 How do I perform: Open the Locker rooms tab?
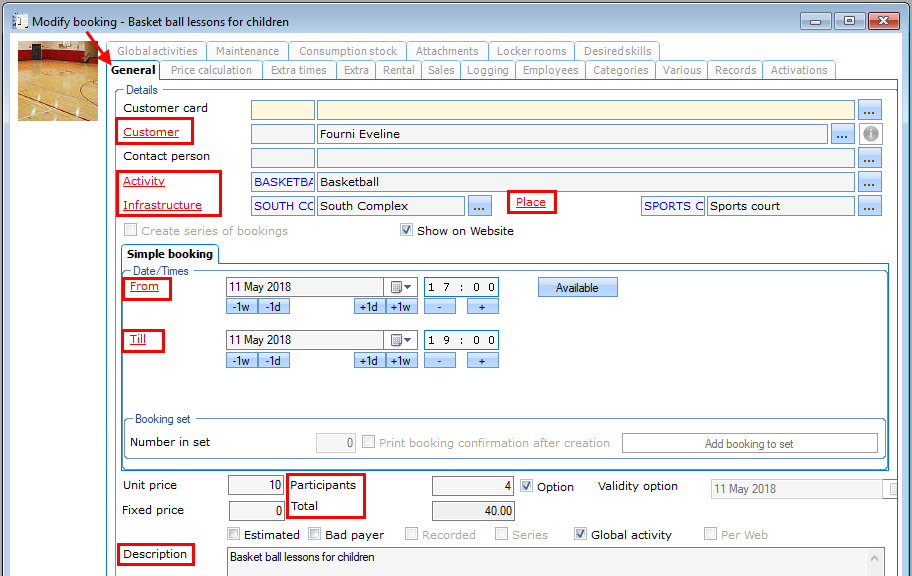pos(532,51)
